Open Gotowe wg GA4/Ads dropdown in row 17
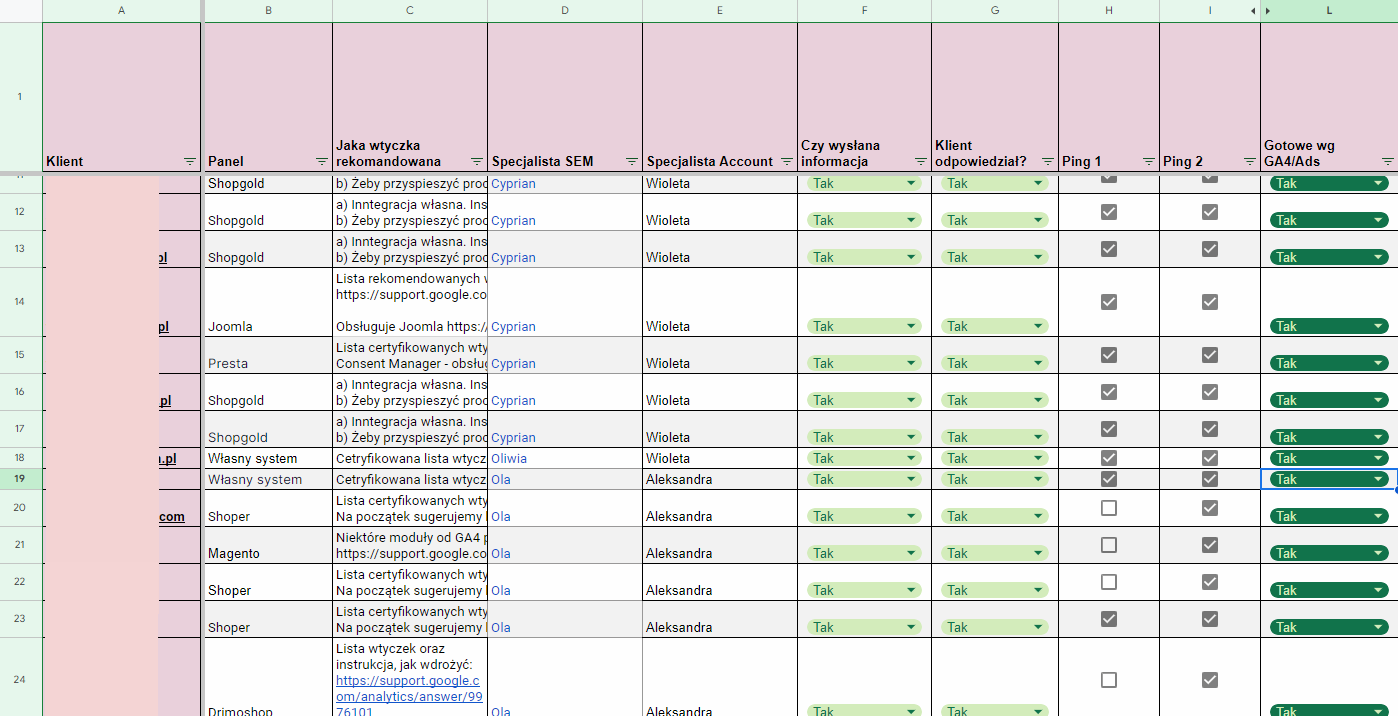 (1329, 437)
